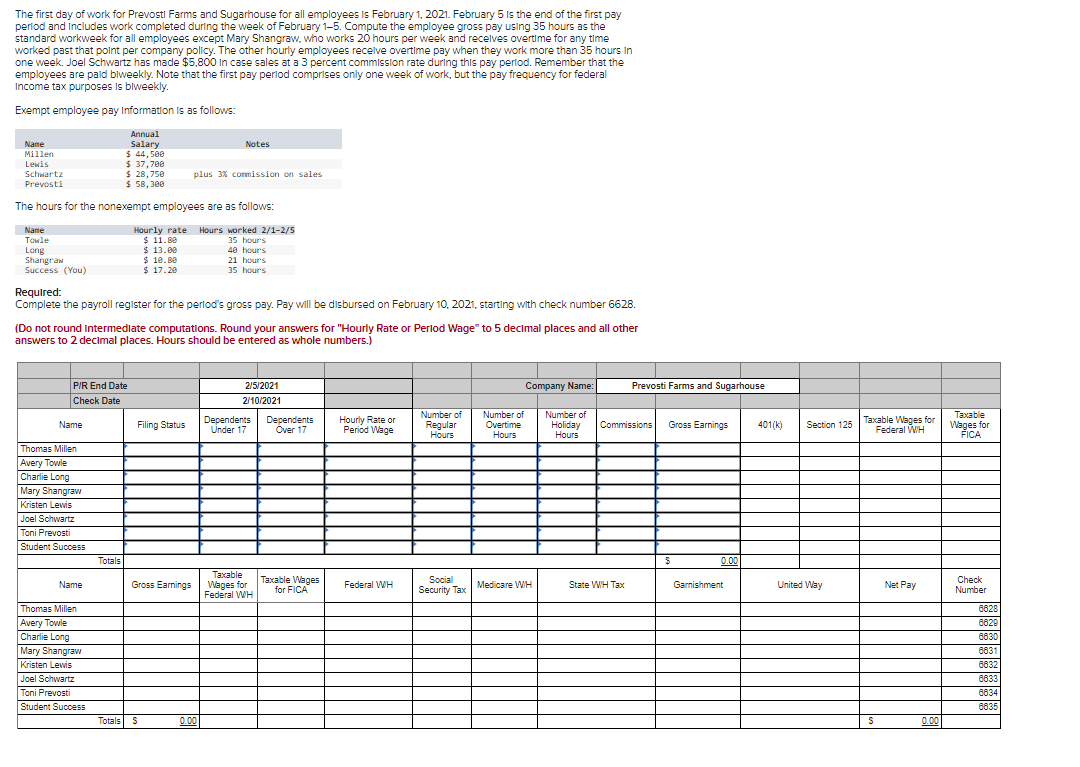Click check number 6631
1080x767 pixels.
(988, 651)
